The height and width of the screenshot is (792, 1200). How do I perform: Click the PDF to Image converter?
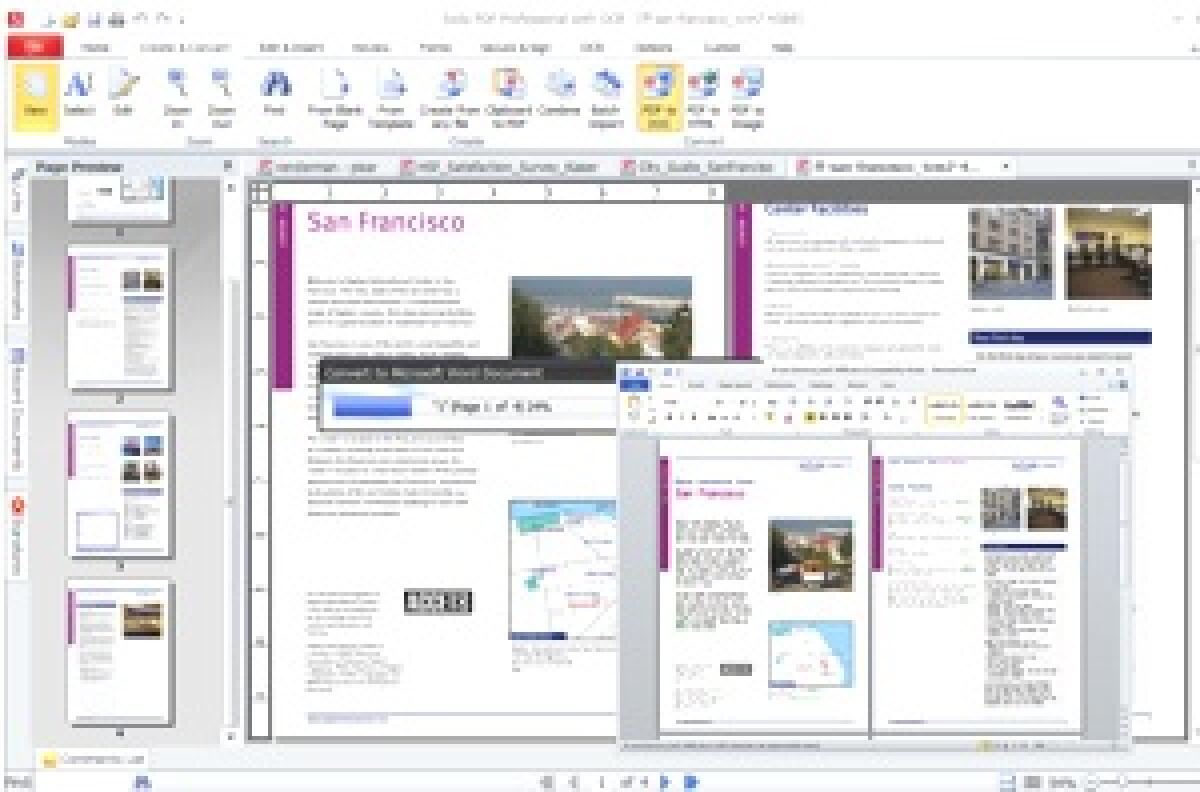click(747, 97)
